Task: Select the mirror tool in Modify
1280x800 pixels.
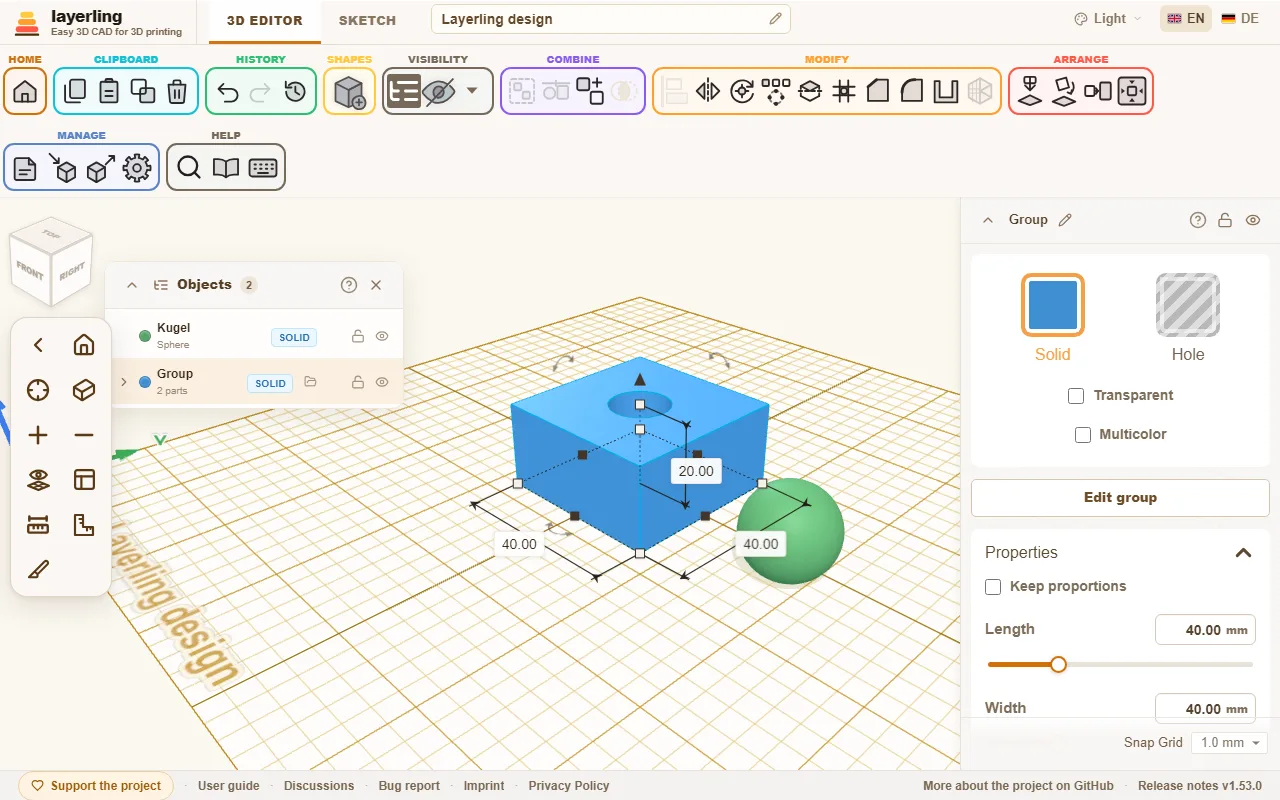Action: tap(708, 92)
